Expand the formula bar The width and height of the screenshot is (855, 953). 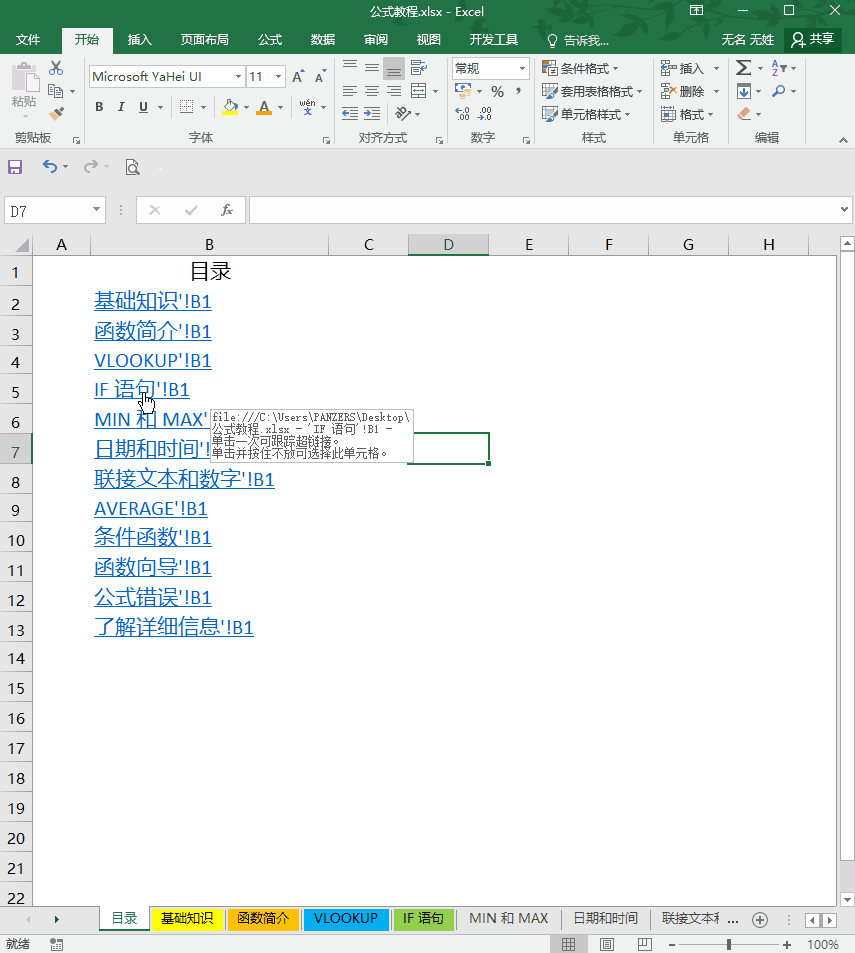click(x=844, y=210)
